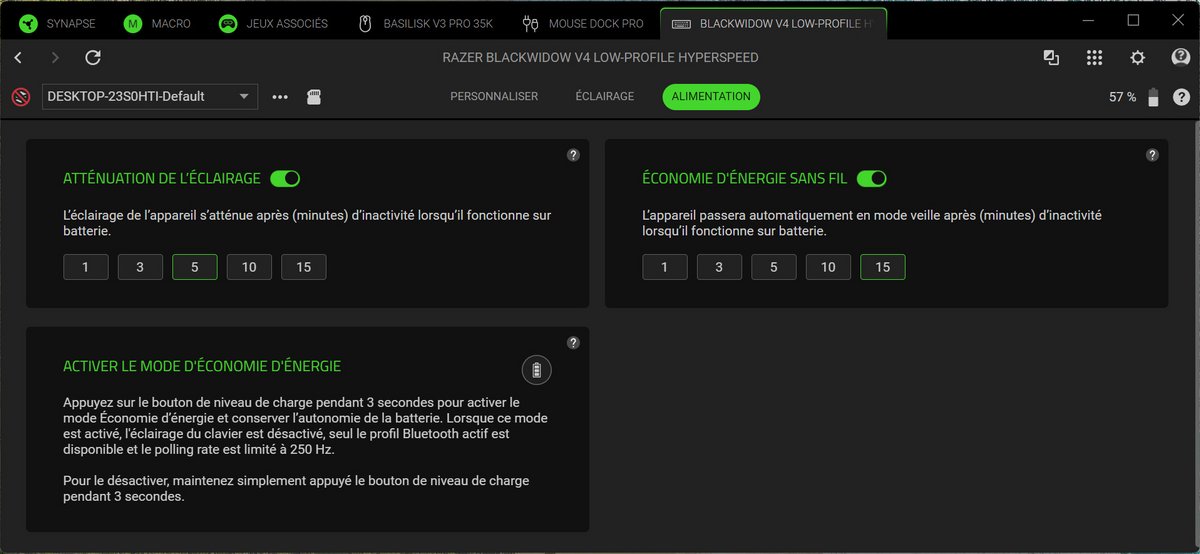Select 10 minutes for lighting attenuation
Screen dimensions: 1200x554
tap(249, 267)
